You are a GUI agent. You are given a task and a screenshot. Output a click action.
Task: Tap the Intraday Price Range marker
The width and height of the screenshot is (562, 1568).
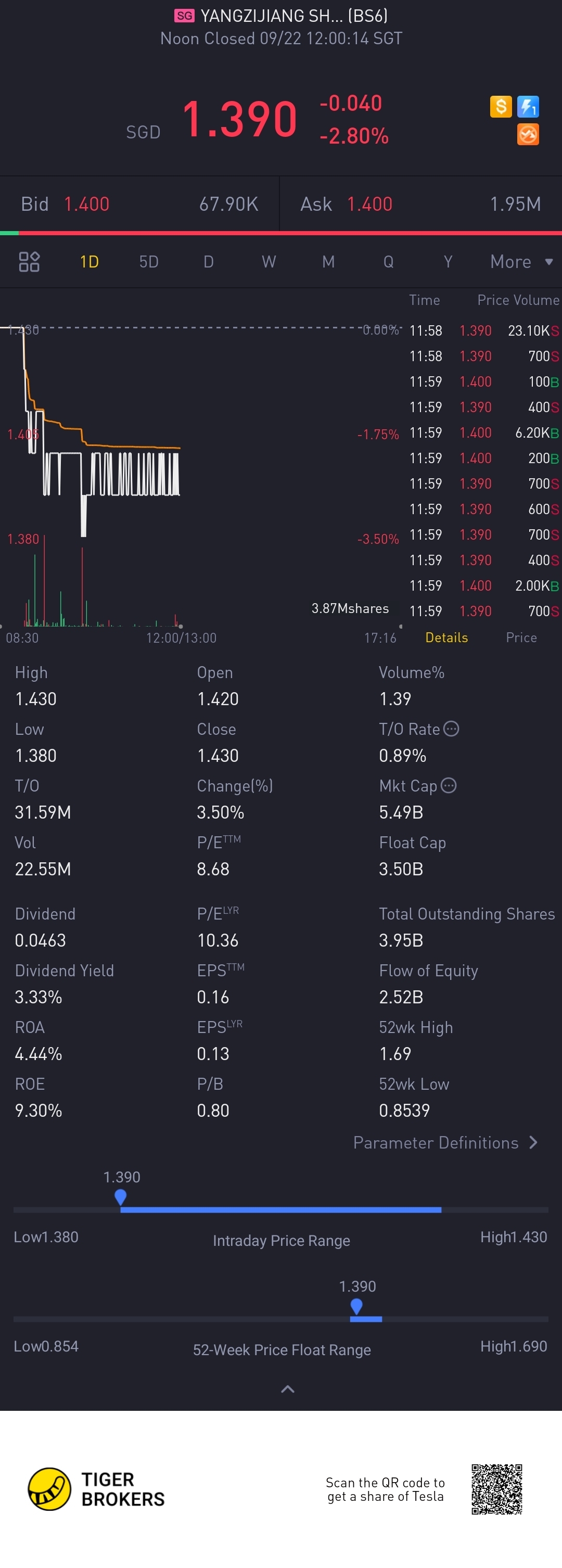pos(121,1197)
